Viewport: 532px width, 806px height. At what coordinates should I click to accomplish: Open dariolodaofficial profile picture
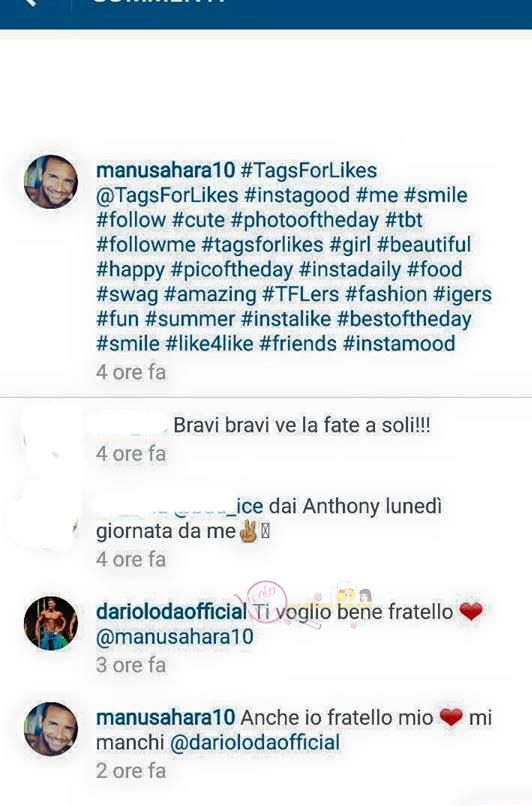[x=51, y=623]
